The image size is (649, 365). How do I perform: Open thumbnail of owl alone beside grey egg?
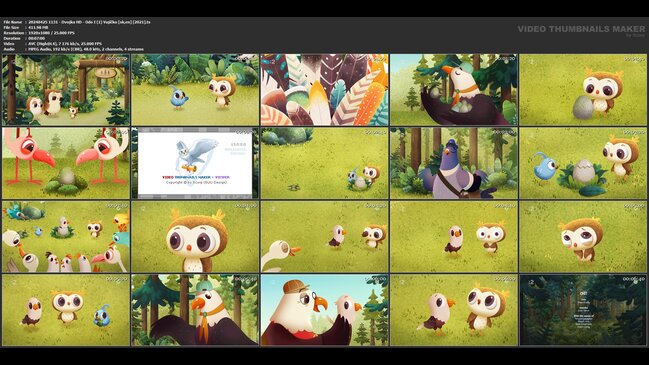click(x=583, y=90)
